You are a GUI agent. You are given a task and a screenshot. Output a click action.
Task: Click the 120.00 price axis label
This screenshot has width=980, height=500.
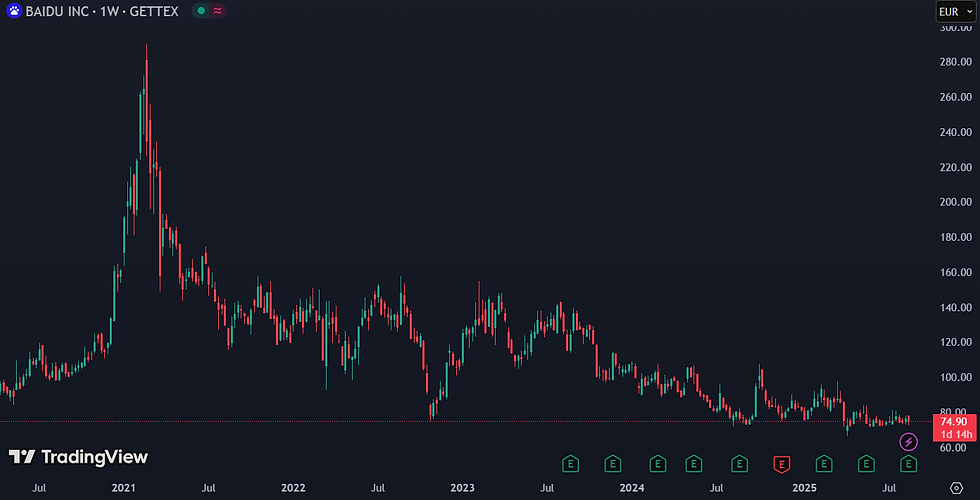(957, 342)
